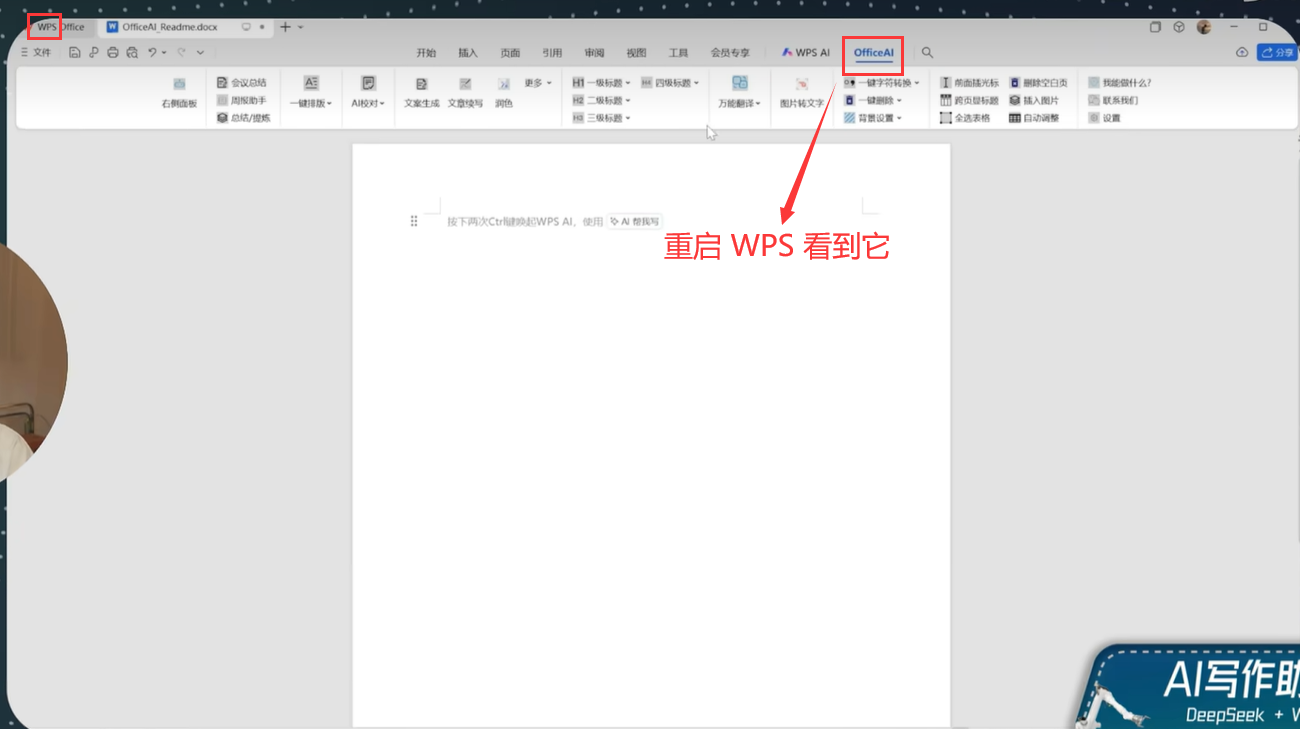The height and width of the screenshot is (729, 1300).
Task: Click 自动调整 auto adjust tool
Action: [x=1035, y=118]
